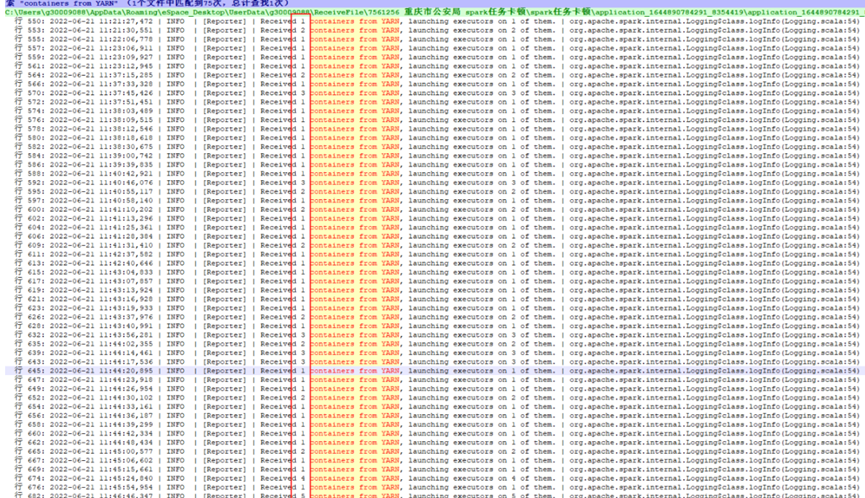Select result row for line 615
865x498 pixels.
435,272
